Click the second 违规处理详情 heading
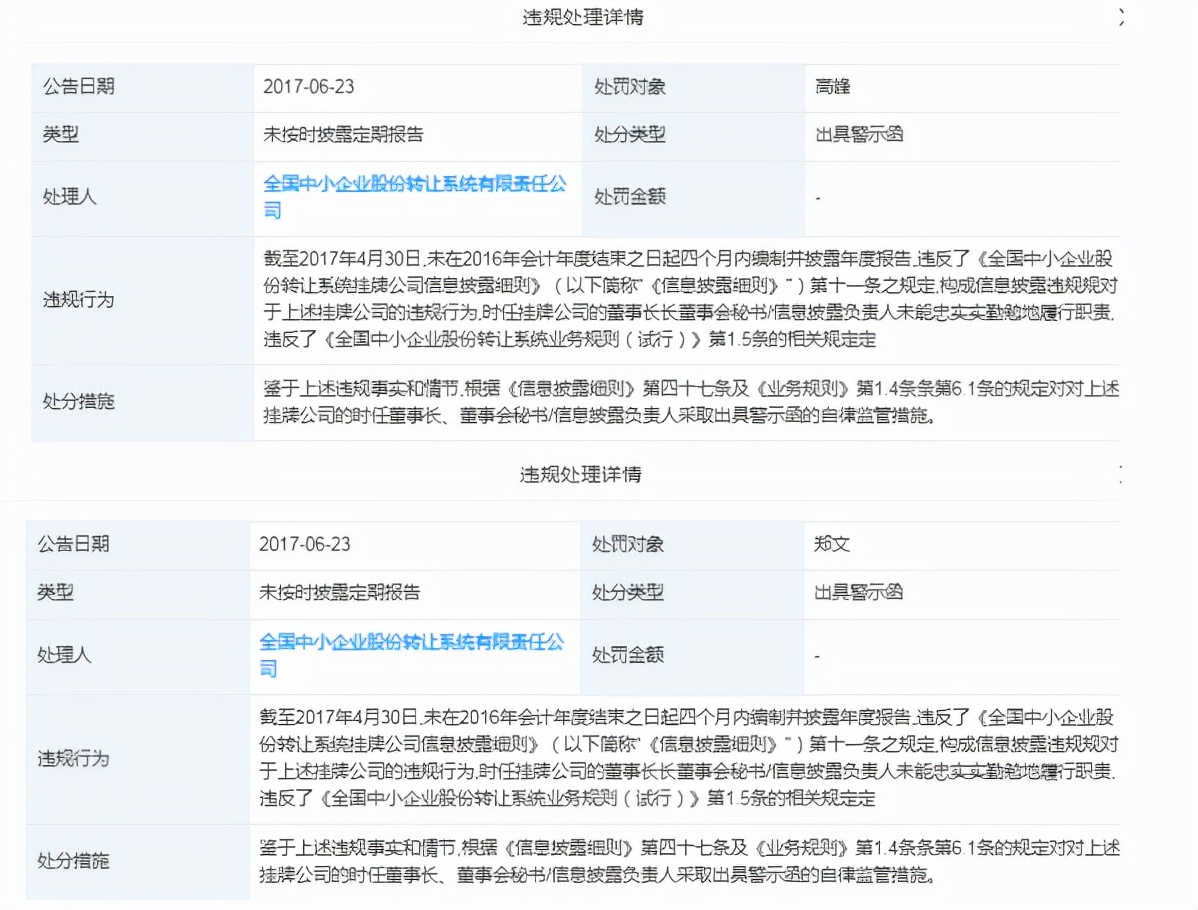 pos(581,474)
